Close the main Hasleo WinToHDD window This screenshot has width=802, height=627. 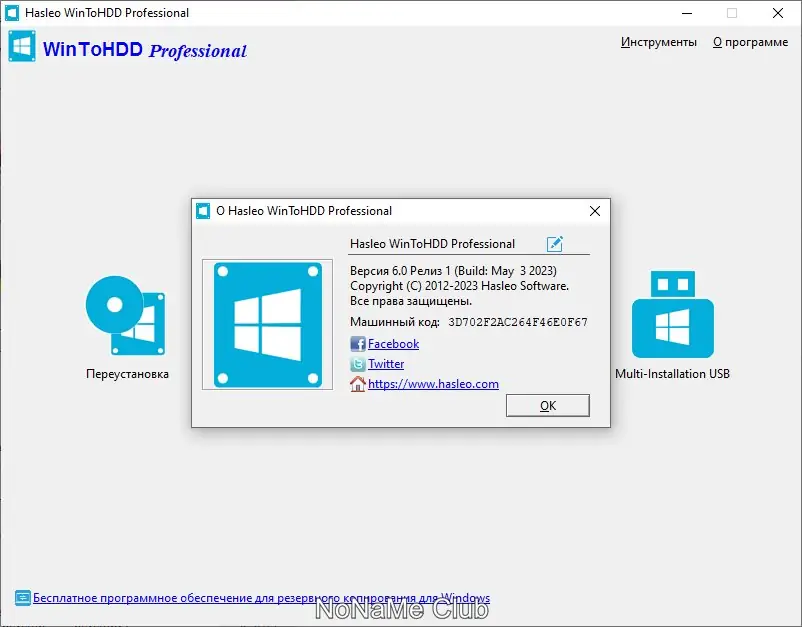tap(777, 13)
